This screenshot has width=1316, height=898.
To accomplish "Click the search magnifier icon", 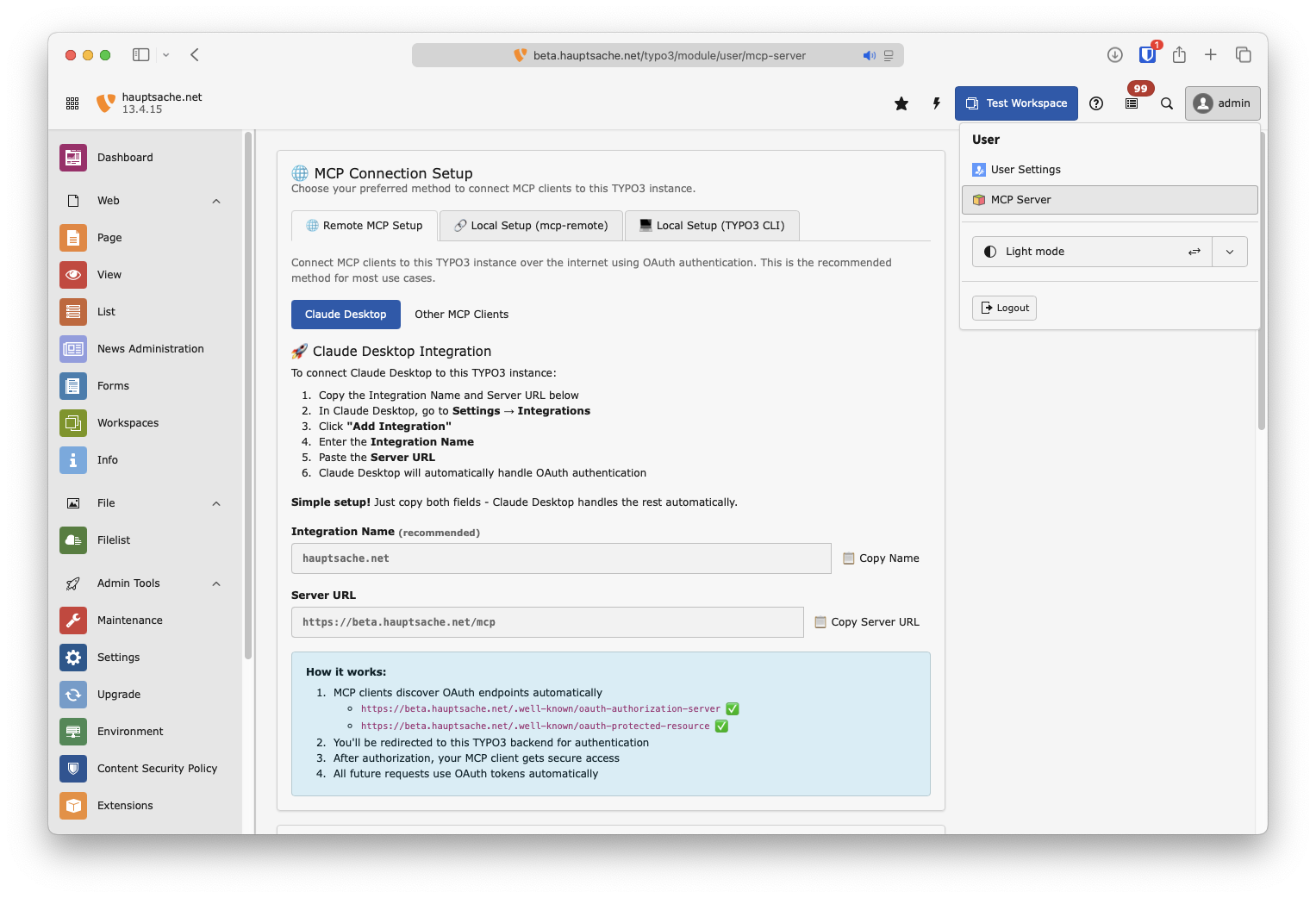I will click(x=1167, y=103).
